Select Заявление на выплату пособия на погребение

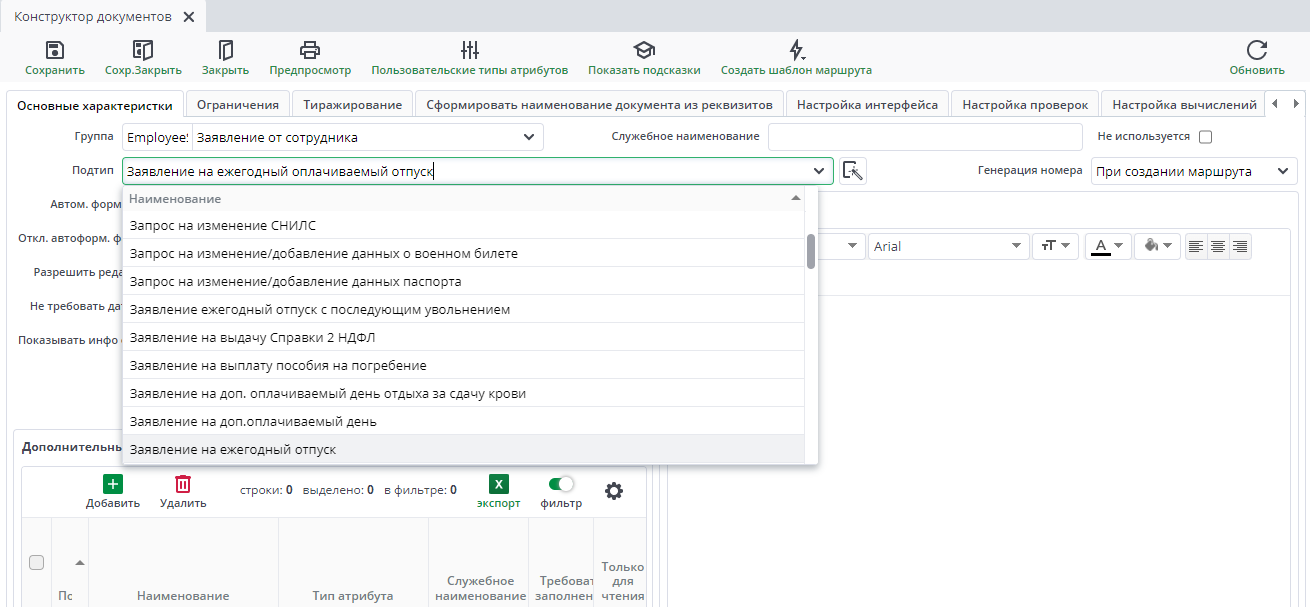click(464, 365)
